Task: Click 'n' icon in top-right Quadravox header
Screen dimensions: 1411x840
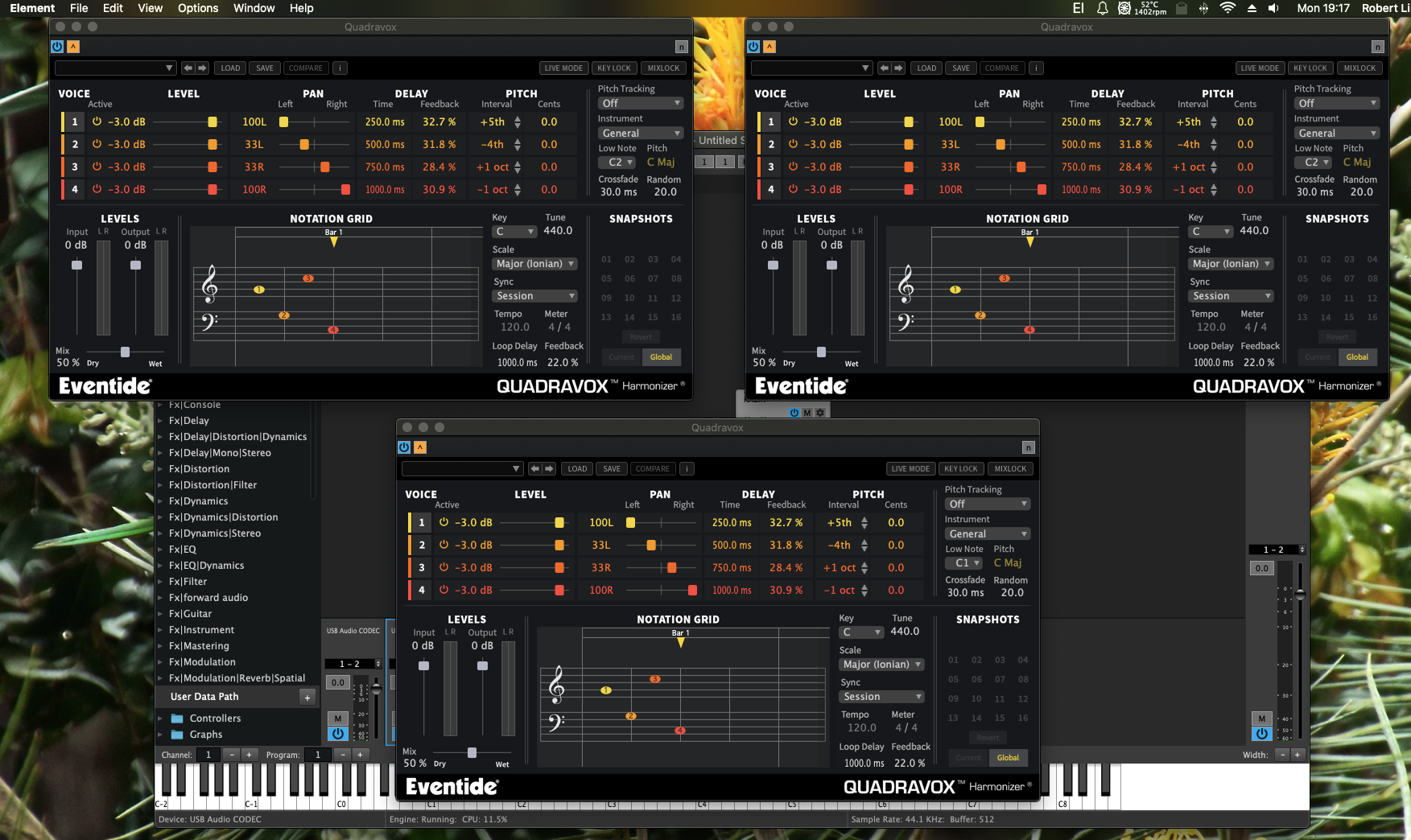Action: [1377, 47]
